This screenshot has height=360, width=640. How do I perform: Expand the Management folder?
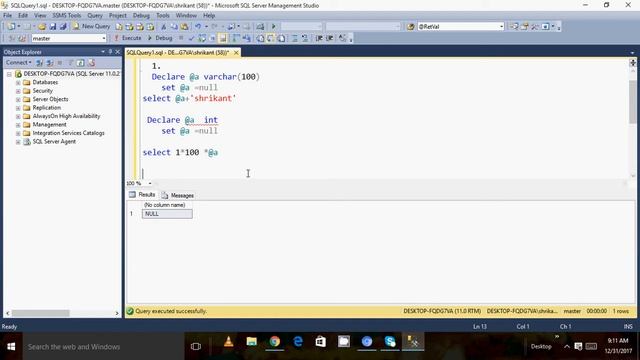[18, 125]
